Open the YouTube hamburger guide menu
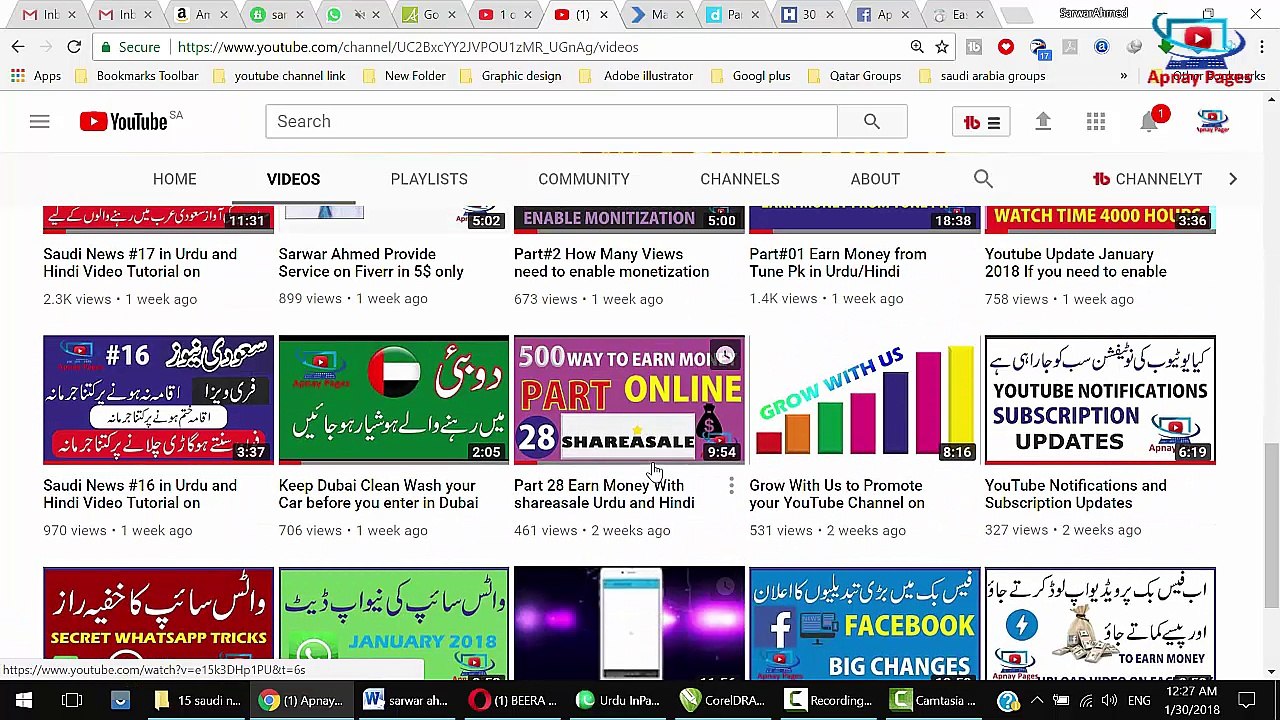This screenshot has height=720, width=1280. [x=39, y=122]
